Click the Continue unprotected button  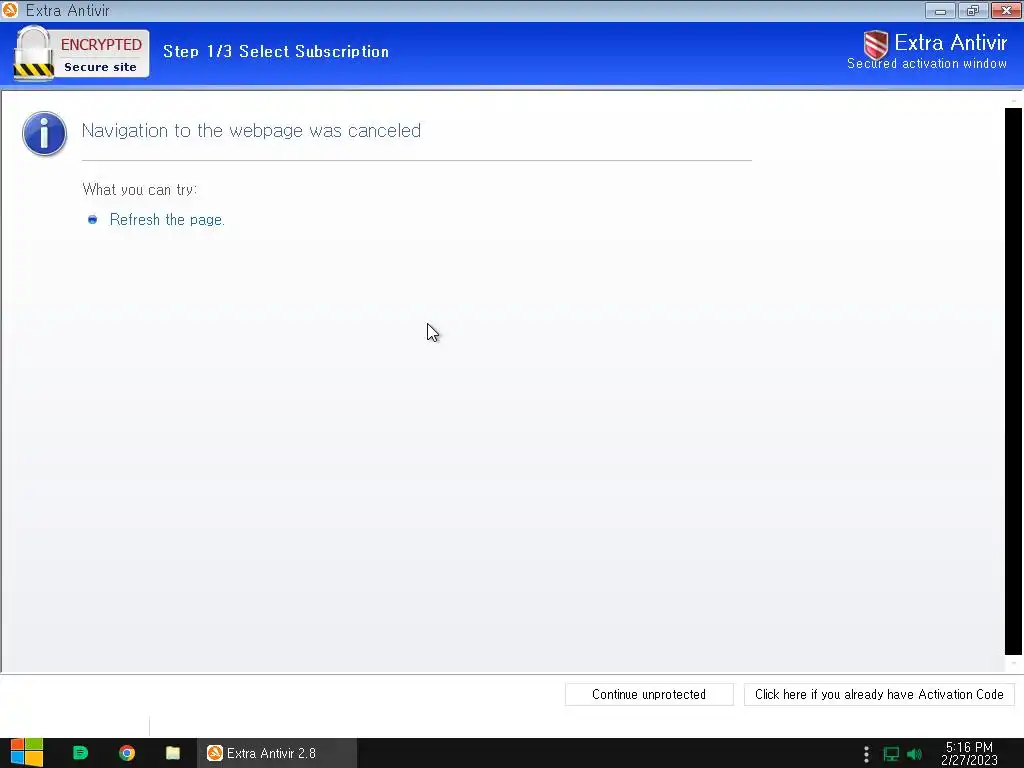(648, 694)
